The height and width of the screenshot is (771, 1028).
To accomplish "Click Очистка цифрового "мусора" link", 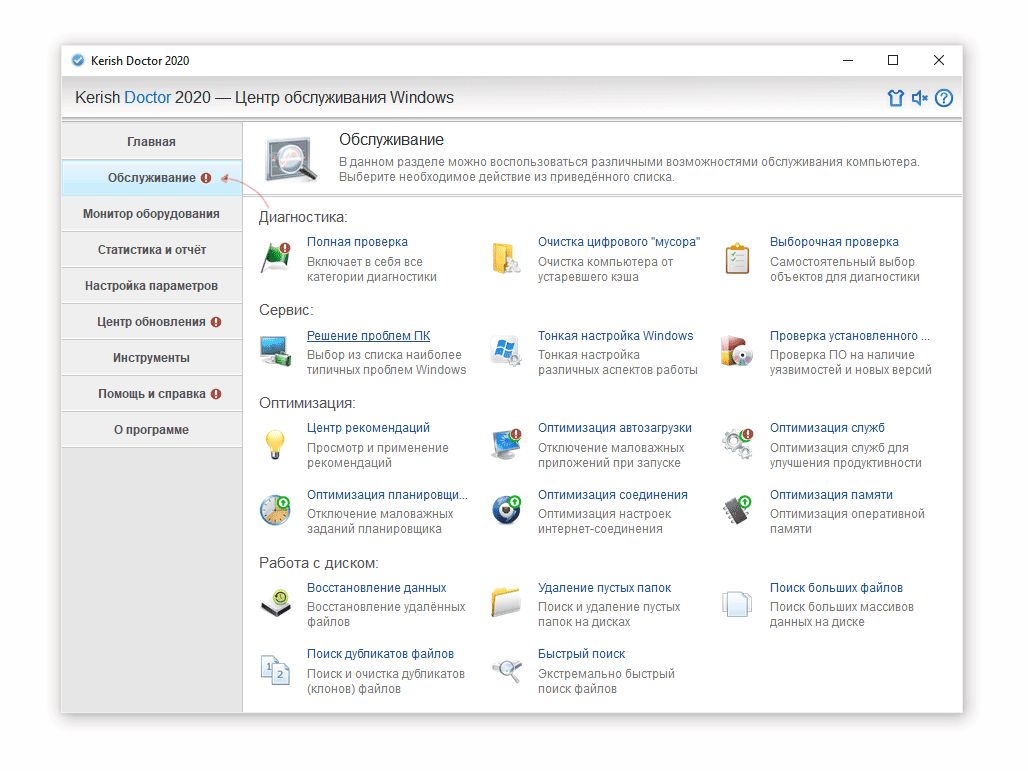I will click(619, 242).
